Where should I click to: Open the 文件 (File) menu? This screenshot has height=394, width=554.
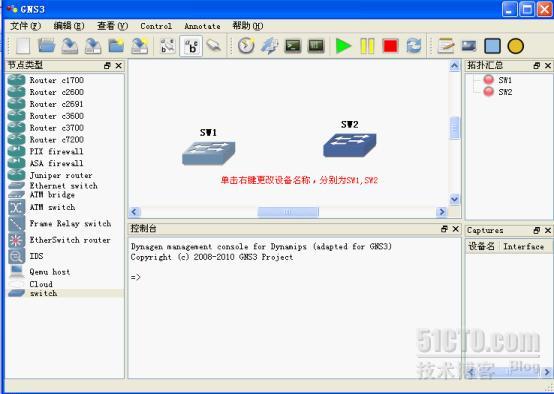[25, 26]
